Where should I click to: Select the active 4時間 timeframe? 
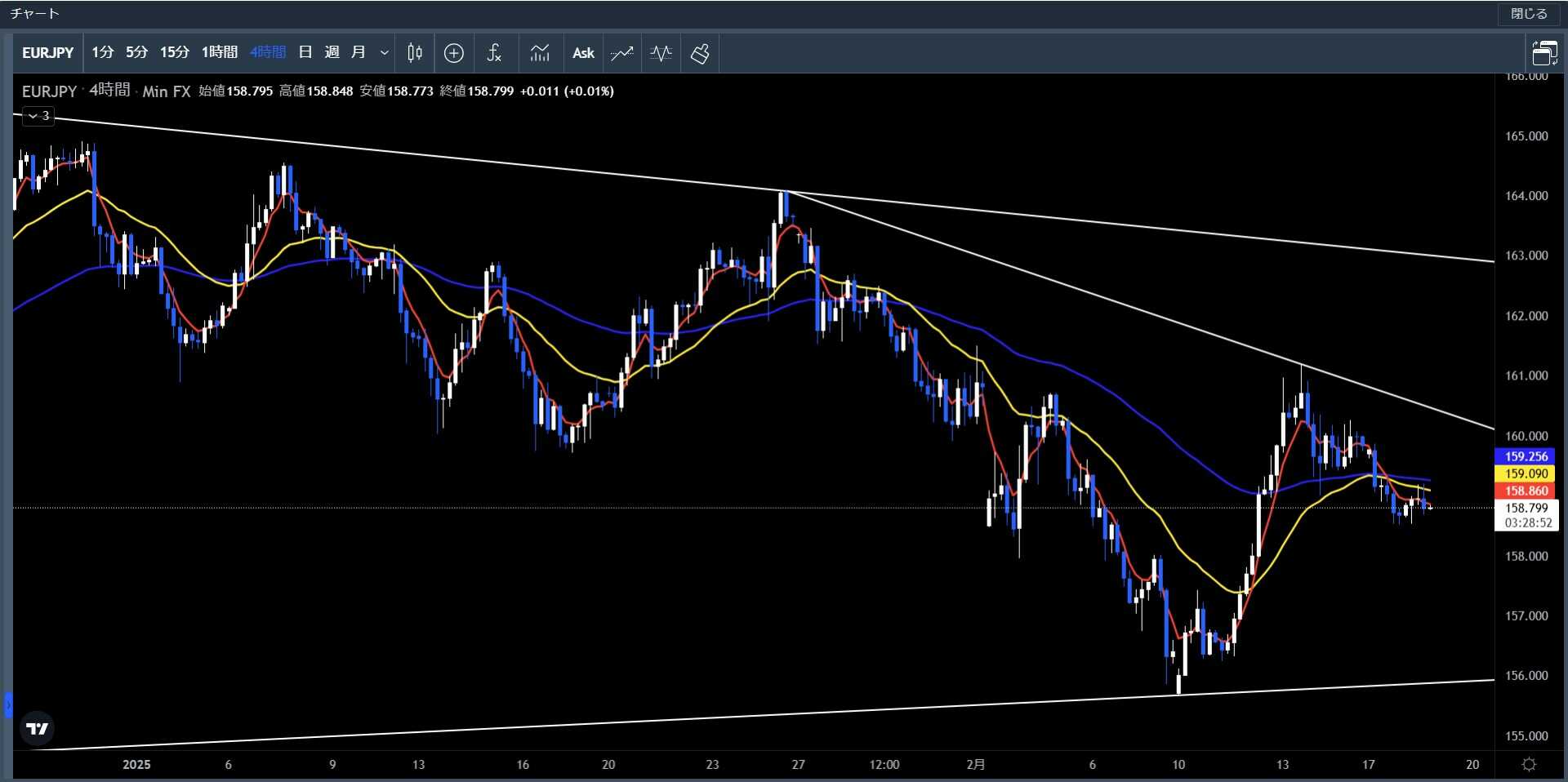[x=268, y=53]
